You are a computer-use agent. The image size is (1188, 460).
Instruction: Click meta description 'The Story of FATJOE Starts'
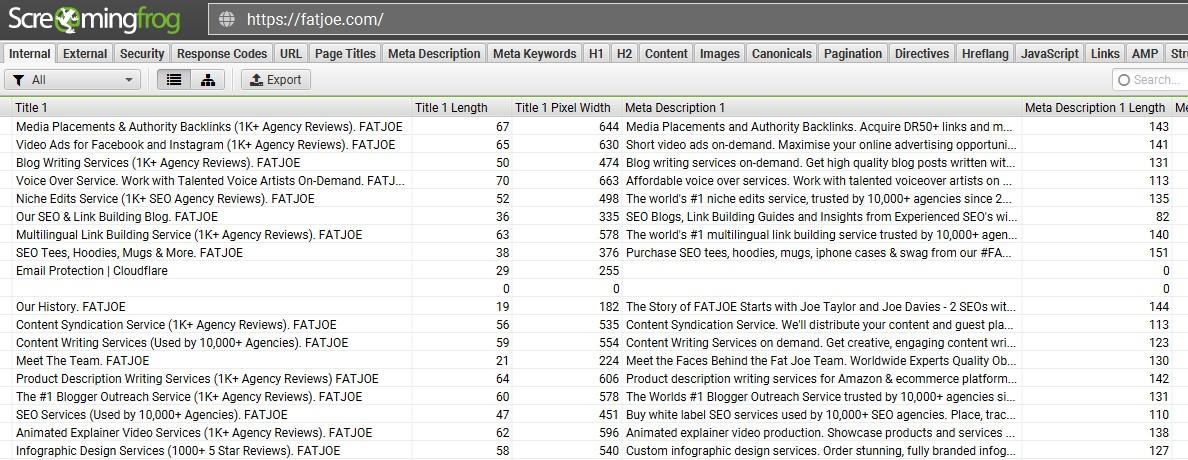click(821, 307)
